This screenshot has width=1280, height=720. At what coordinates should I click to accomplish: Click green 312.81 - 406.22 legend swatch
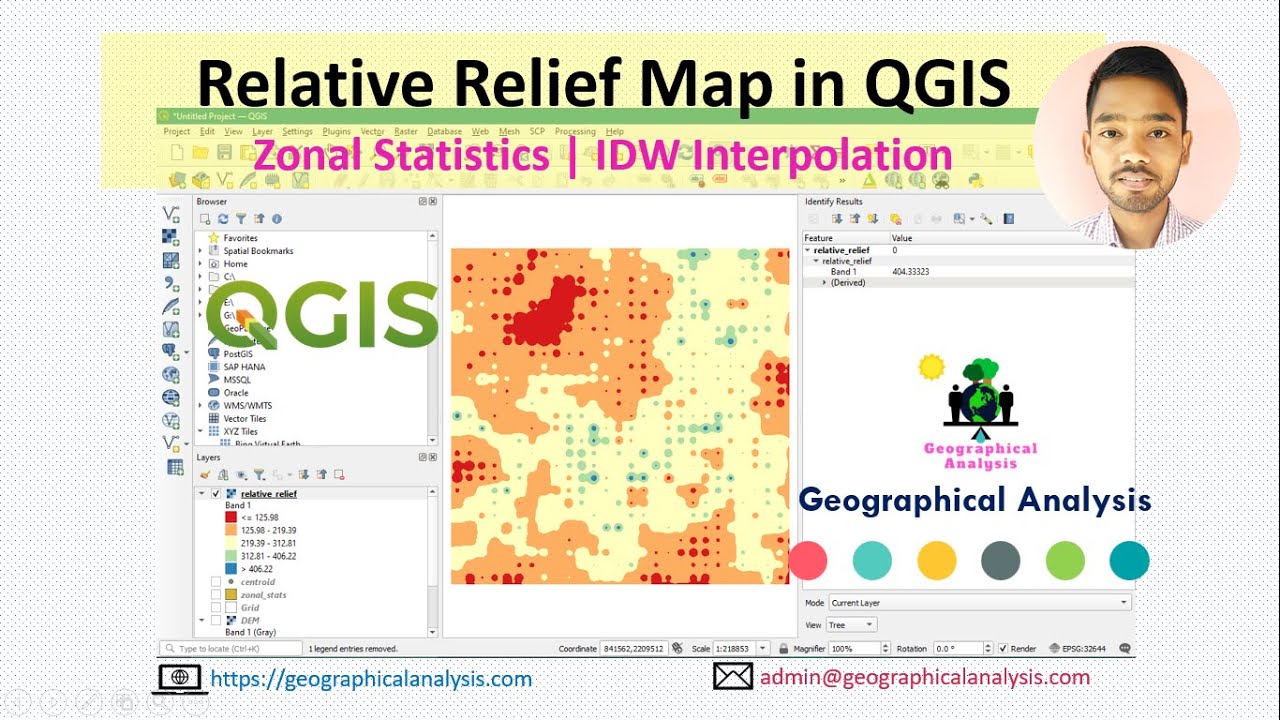[231, 556]
